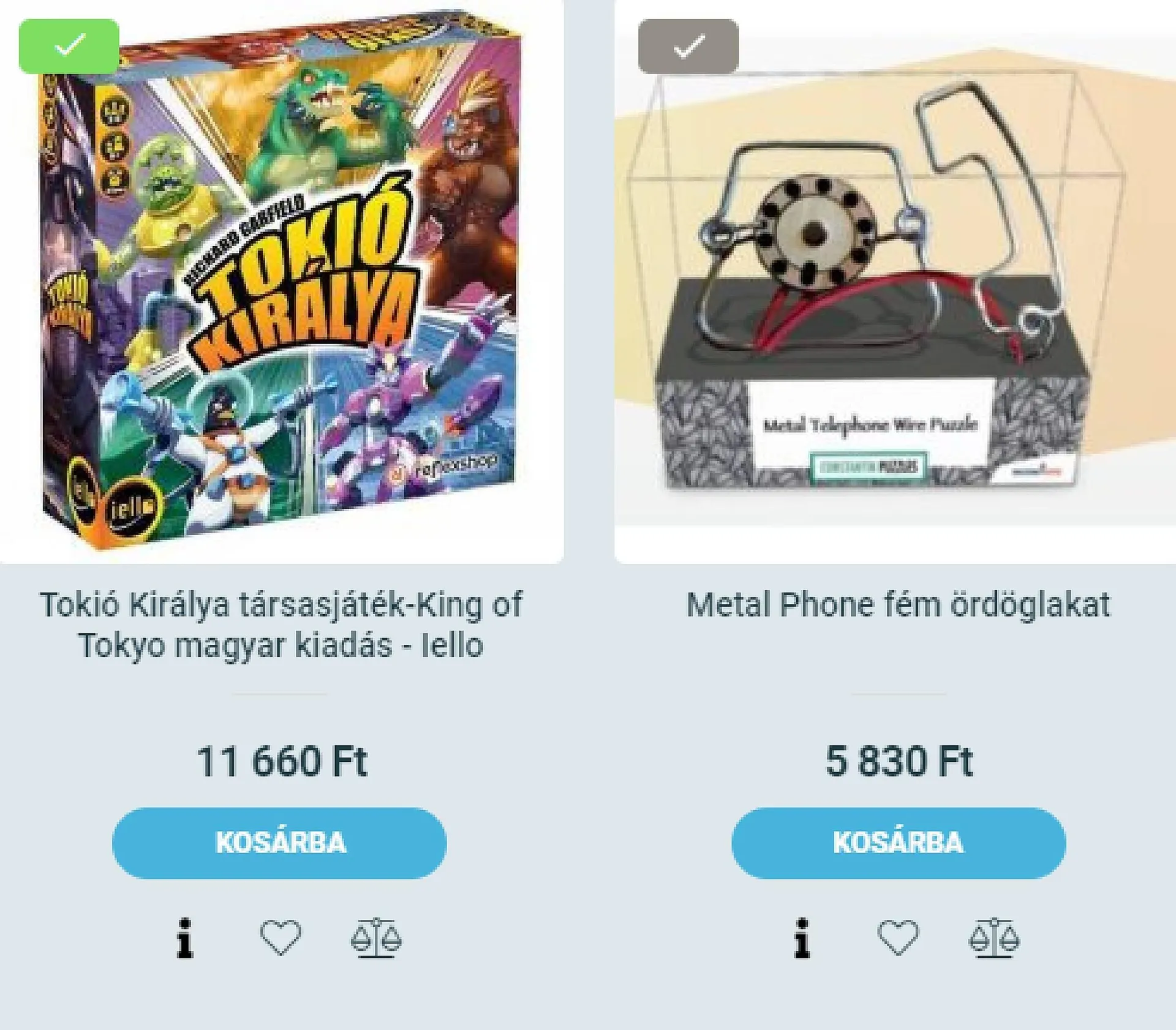The width and height of the screenshot is (1176, 1030).
Task: Open info for Tokió Királya board game
Action: click(185, 938)
